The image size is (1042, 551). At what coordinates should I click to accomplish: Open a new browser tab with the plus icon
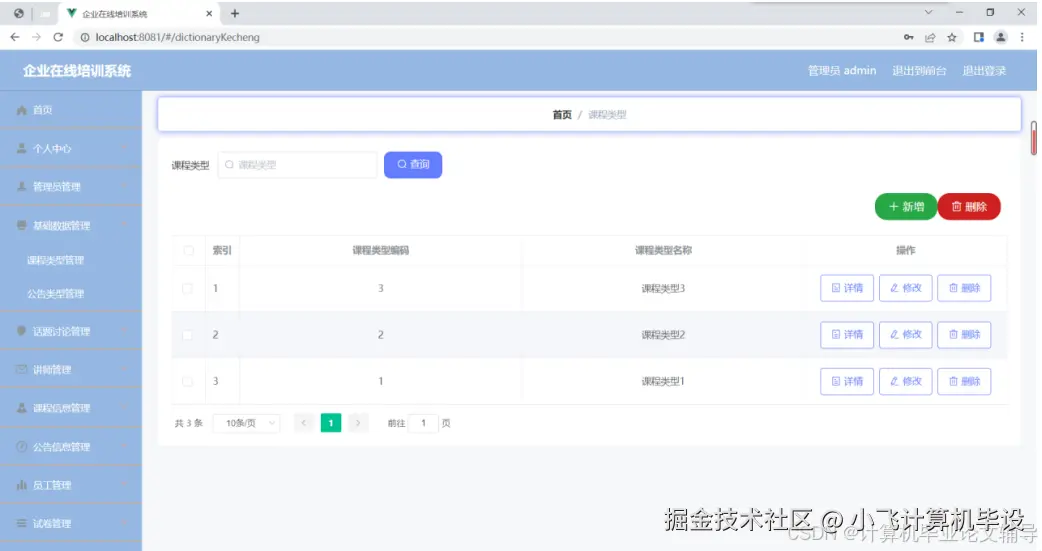coord(235,13)
